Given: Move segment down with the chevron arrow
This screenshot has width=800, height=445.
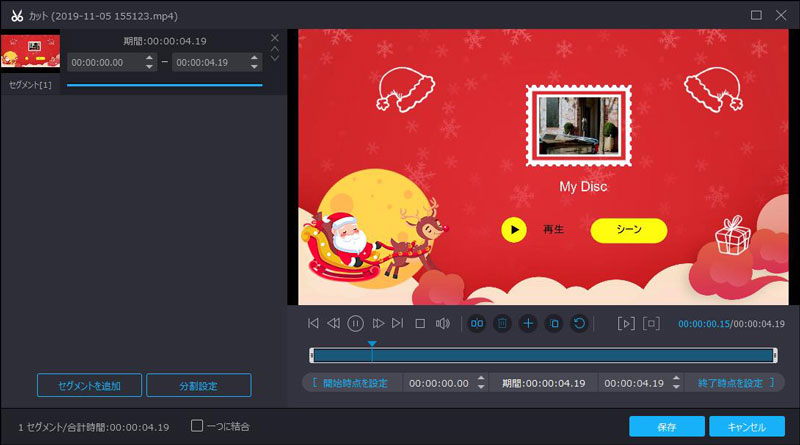Looking at the screenshot, I should point(275,59).
